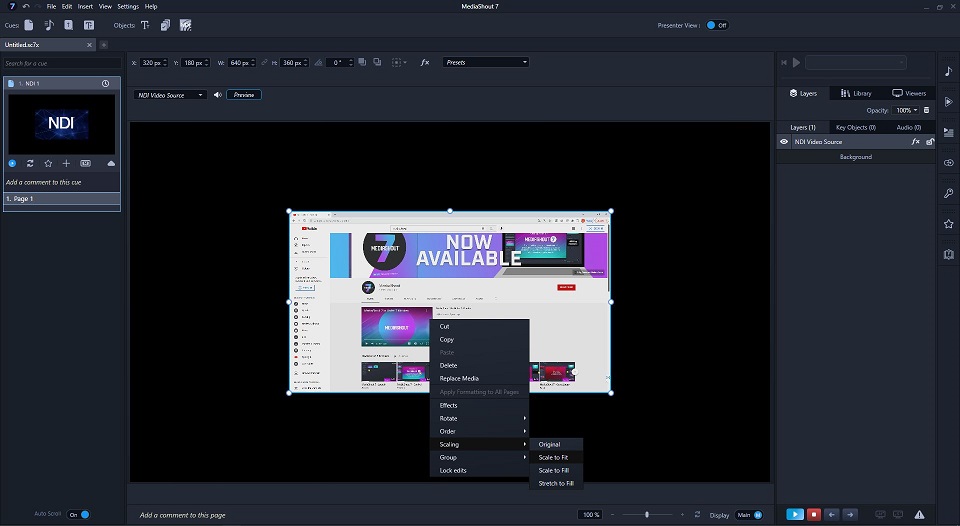The image size is (960, 526).
Task: Select Replace Media in context menu
Action: 479,378
